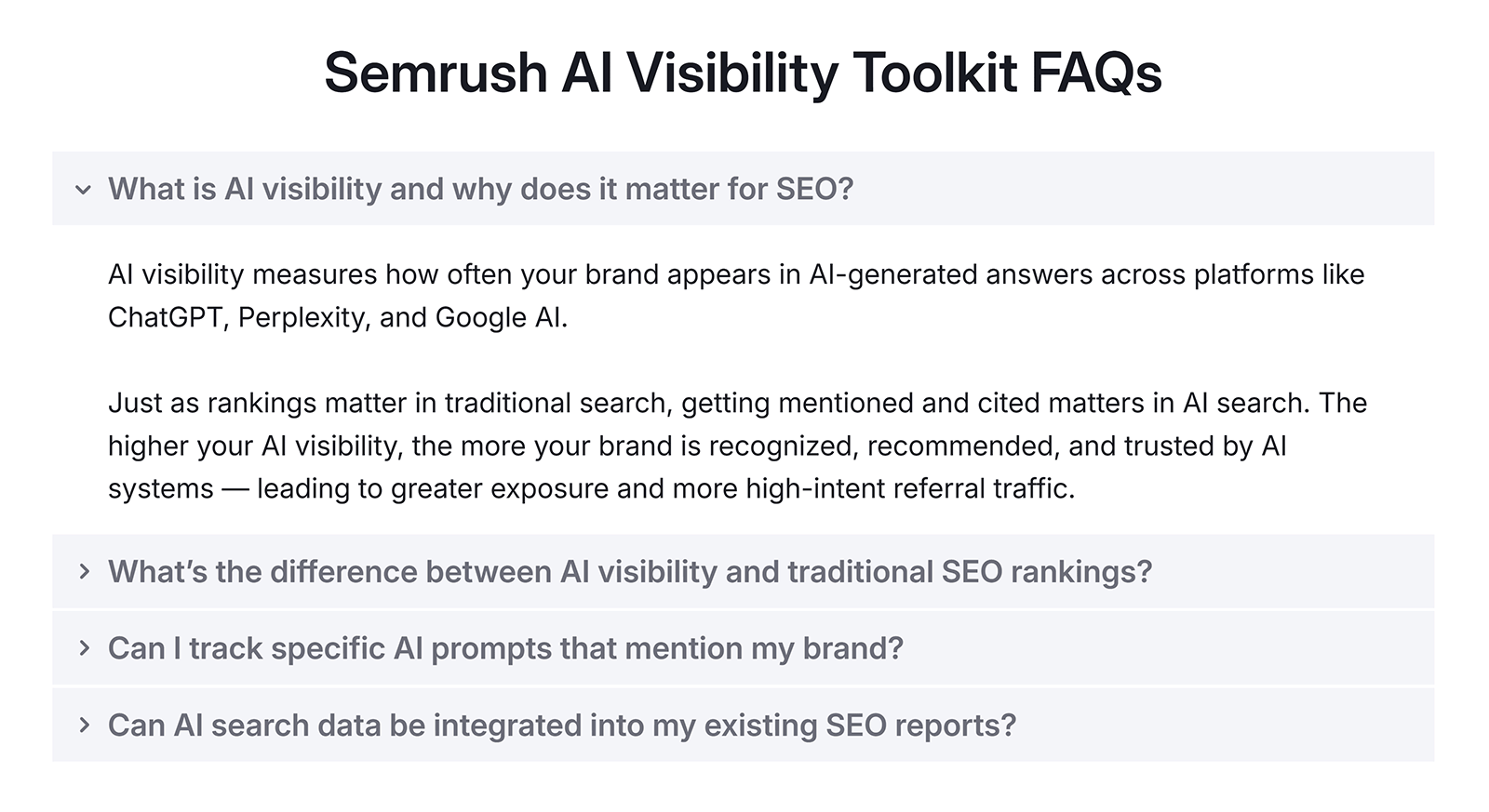Click the right-facing chevron beside second question
1489x812 pixels.
coord(83,571)
